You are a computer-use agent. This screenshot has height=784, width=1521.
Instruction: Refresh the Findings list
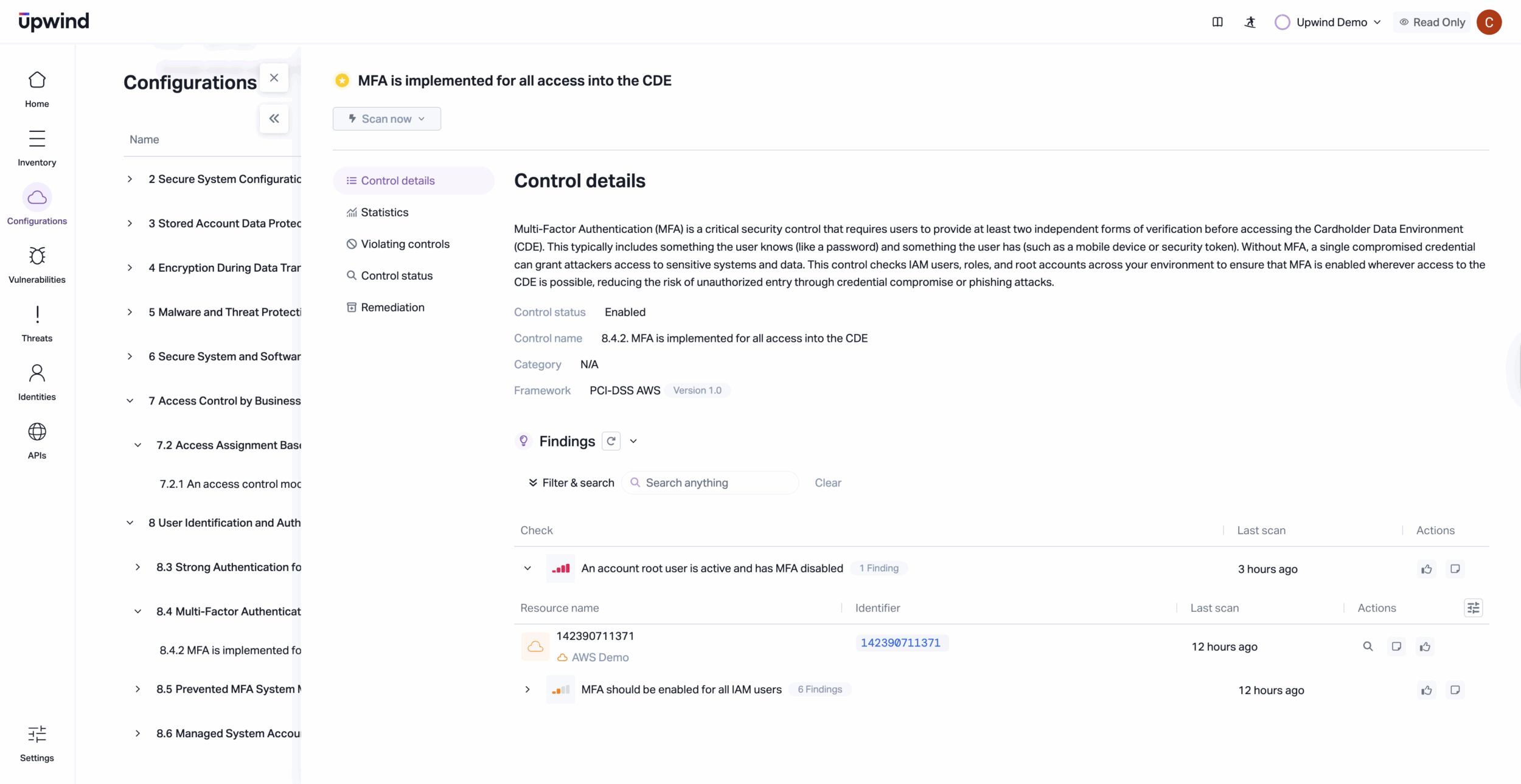pyautogui.click(x=611, y=441)
